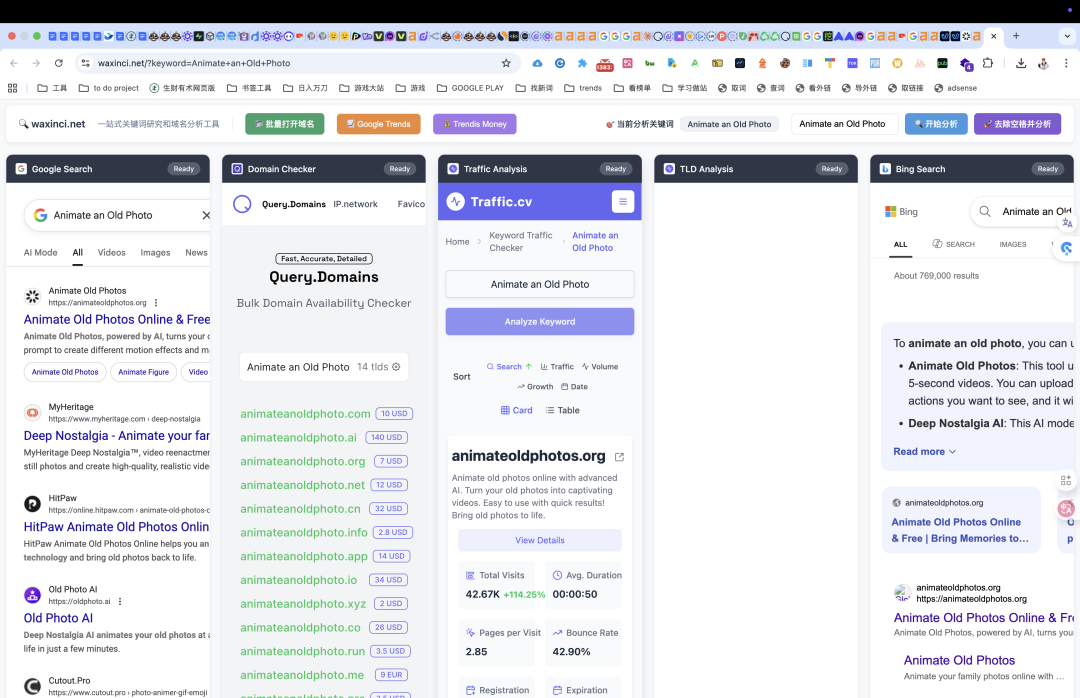Screen dimensions: 1080x698
Task: Open a new browser tab with plus
Action: [x=1016, y=36]
